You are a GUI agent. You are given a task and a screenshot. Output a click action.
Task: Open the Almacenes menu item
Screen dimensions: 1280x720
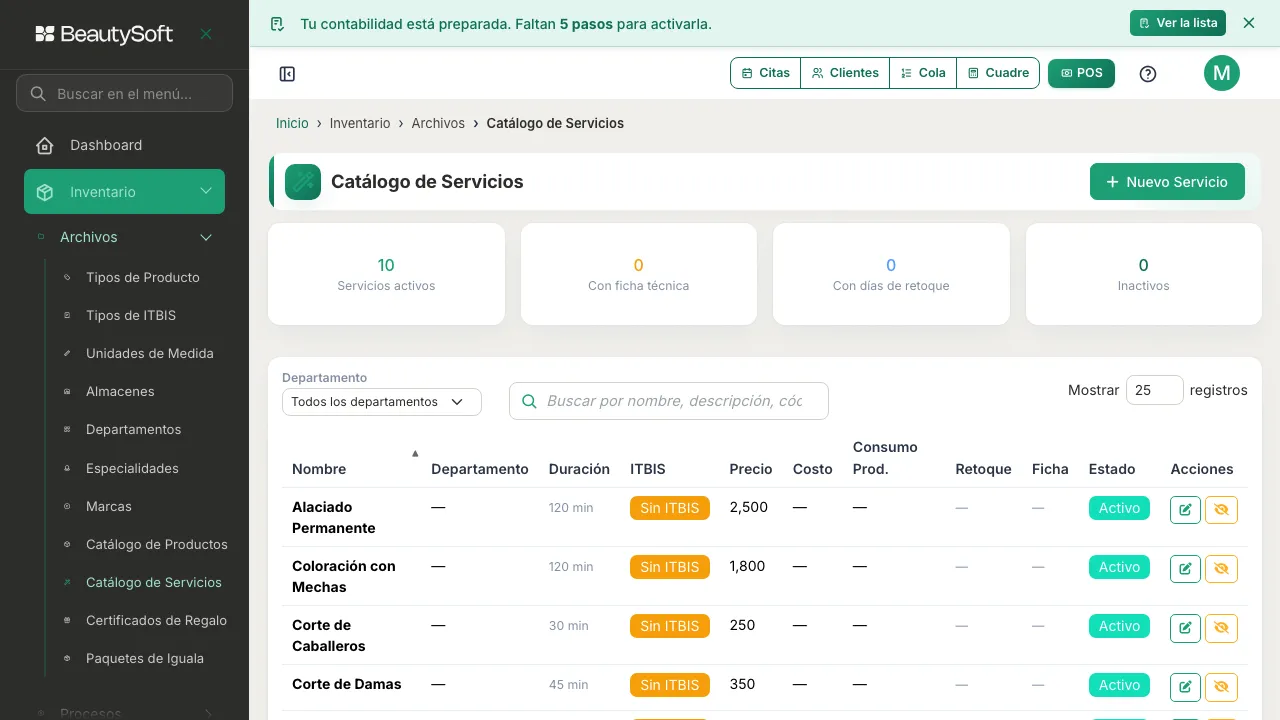pyautogui.click(x=120, y=391)
